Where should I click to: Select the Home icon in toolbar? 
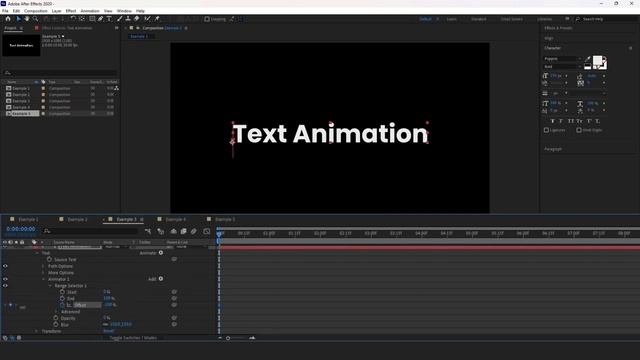coord(8,19)
